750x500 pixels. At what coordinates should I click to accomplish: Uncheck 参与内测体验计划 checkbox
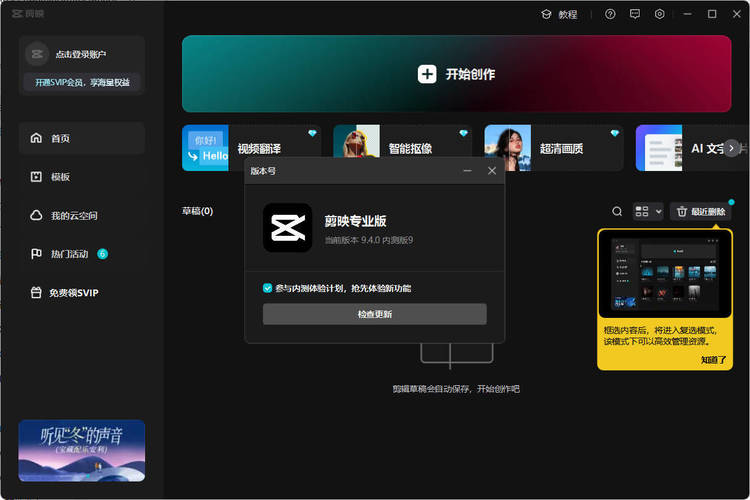tap(268, 288)
